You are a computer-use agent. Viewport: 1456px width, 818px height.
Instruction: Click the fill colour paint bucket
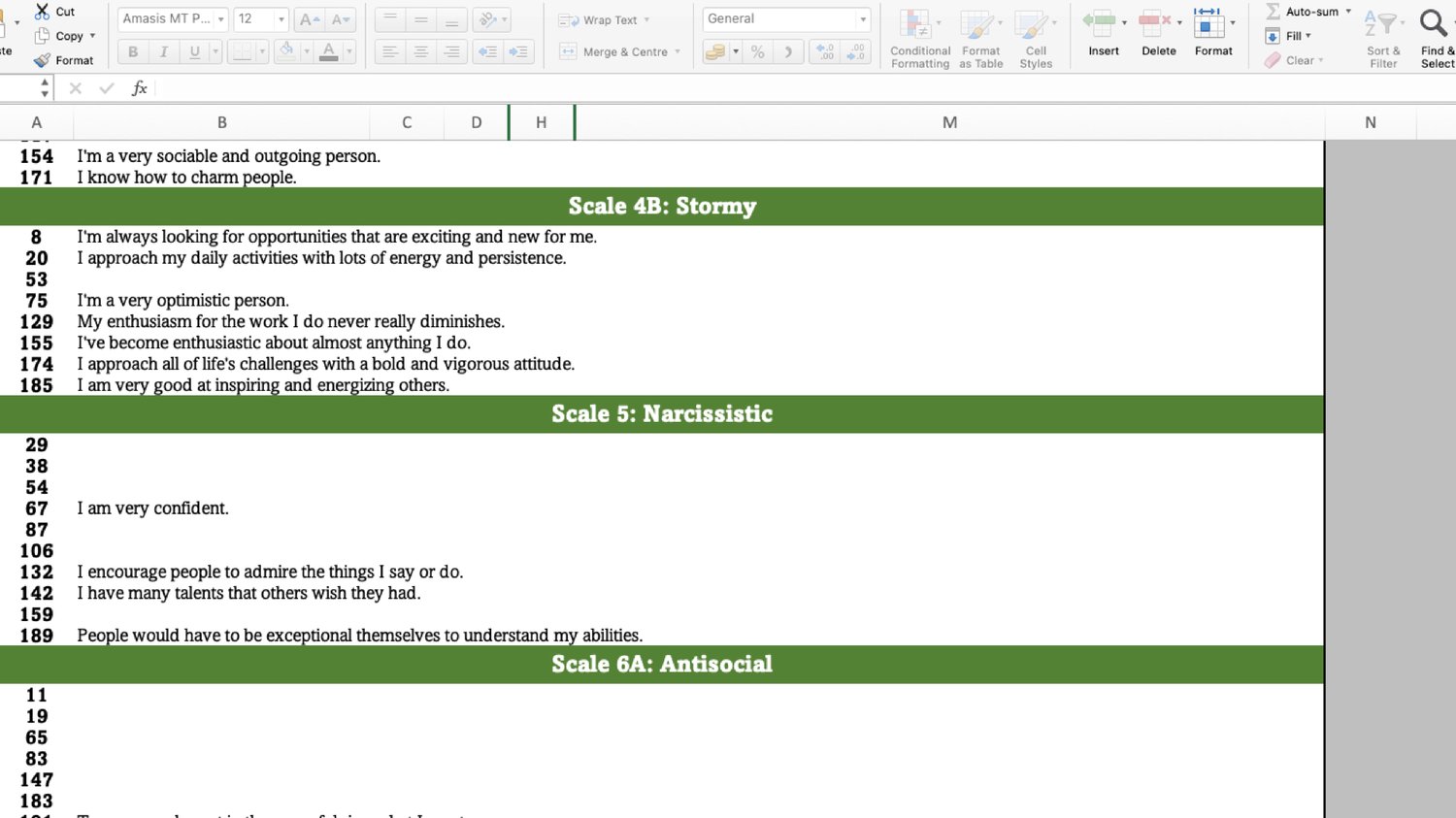point(286,51)
